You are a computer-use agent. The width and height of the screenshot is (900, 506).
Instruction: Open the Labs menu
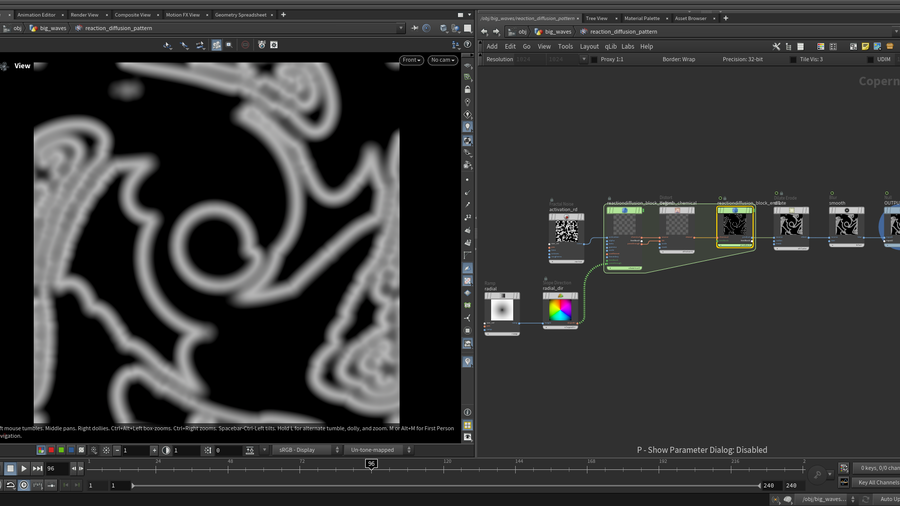[x=627, y=46]
